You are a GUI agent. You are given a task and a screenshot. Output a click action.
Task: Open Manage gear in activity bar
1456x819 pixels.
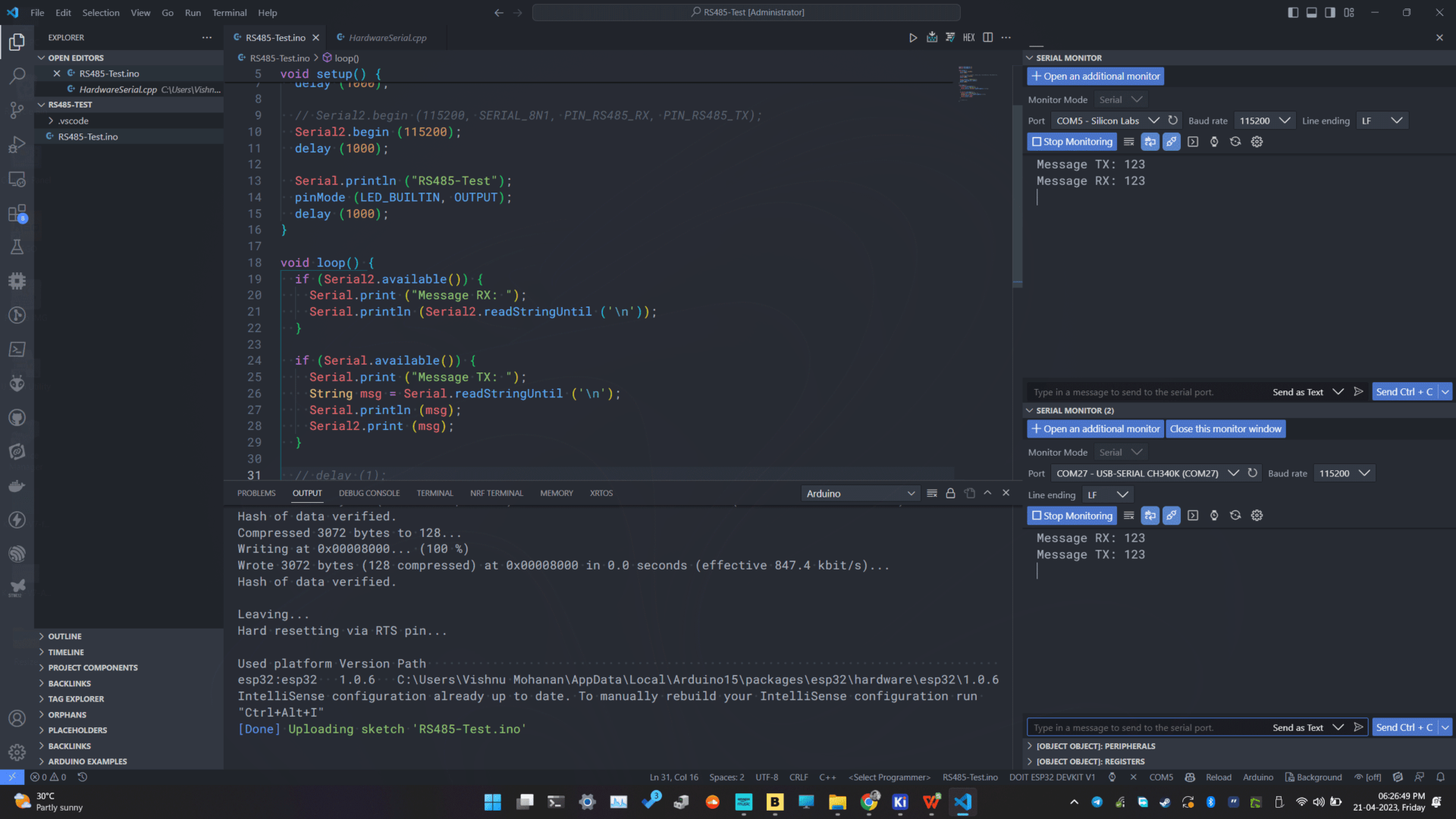coord(17,752)
